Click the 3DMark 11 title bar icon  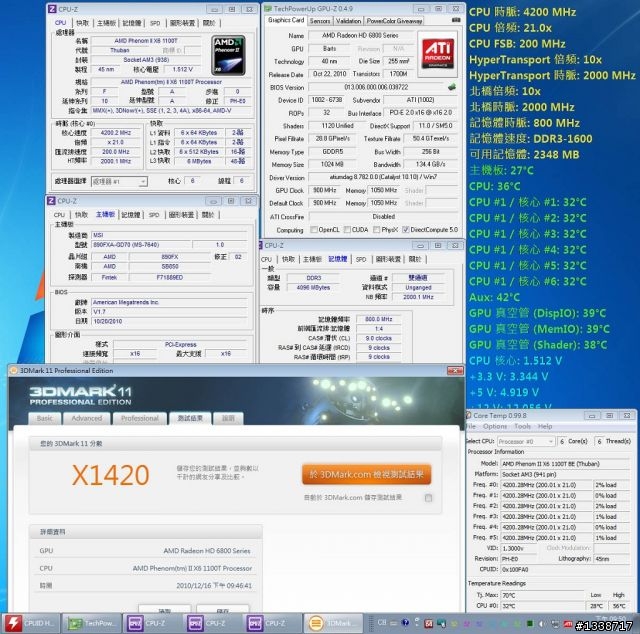[x=13, y=371]
